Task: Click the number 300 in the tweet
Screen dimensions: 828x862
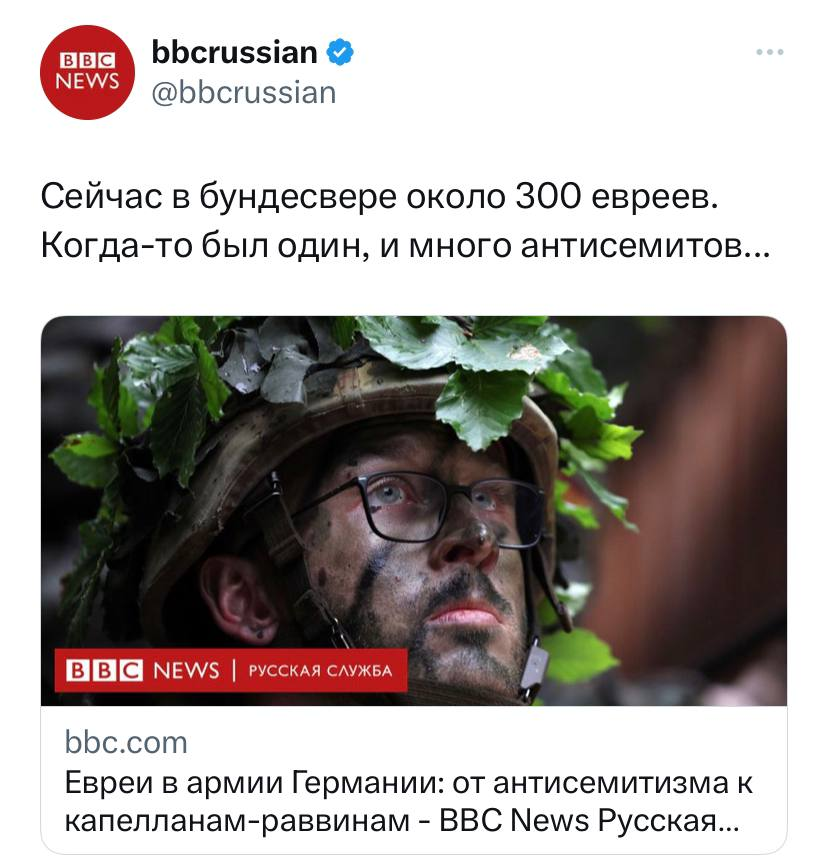Action: (548, 196)
